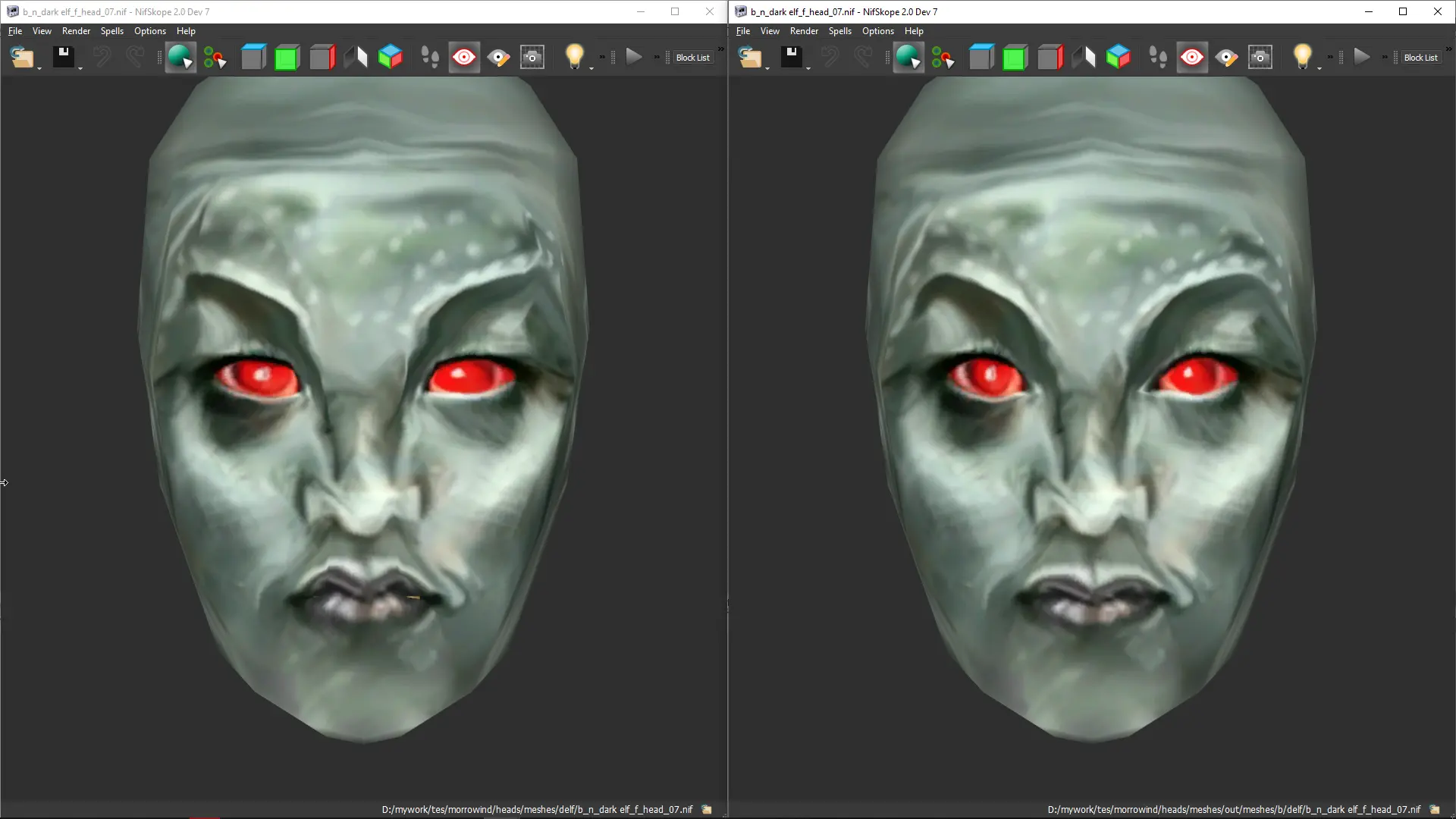Open dropdown arrow beside Save icon, right window
This screenshot has height=819, width=1456.
click(808, 69)
